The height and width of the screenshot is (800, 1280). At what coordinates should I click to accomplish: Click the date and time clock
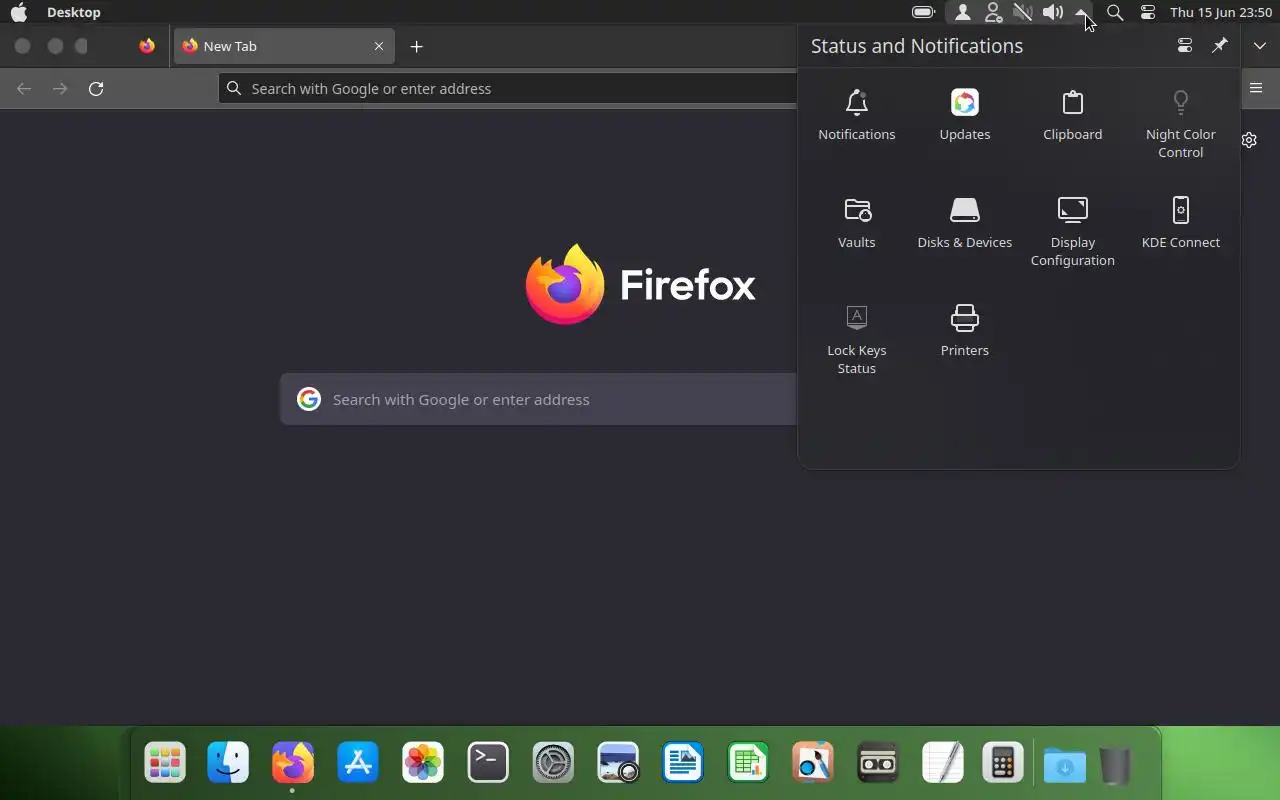point(1220,13)
